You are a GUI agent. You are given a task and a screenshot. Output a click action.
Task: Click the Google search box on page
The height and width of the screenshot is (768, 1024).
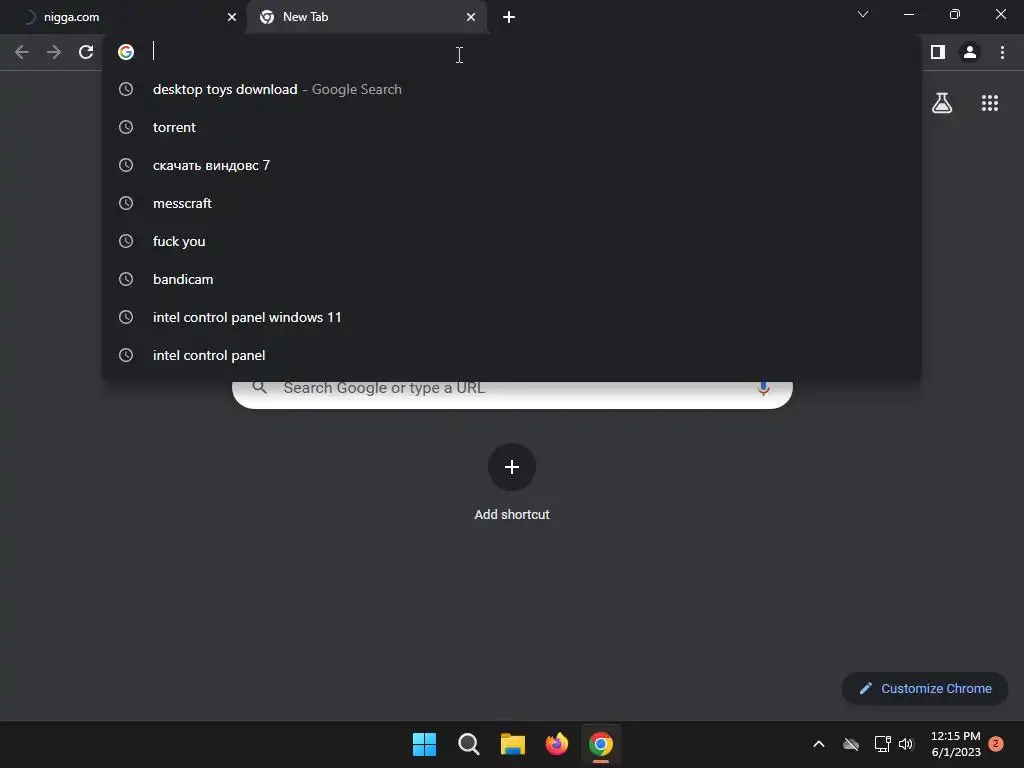click(512, 394)
